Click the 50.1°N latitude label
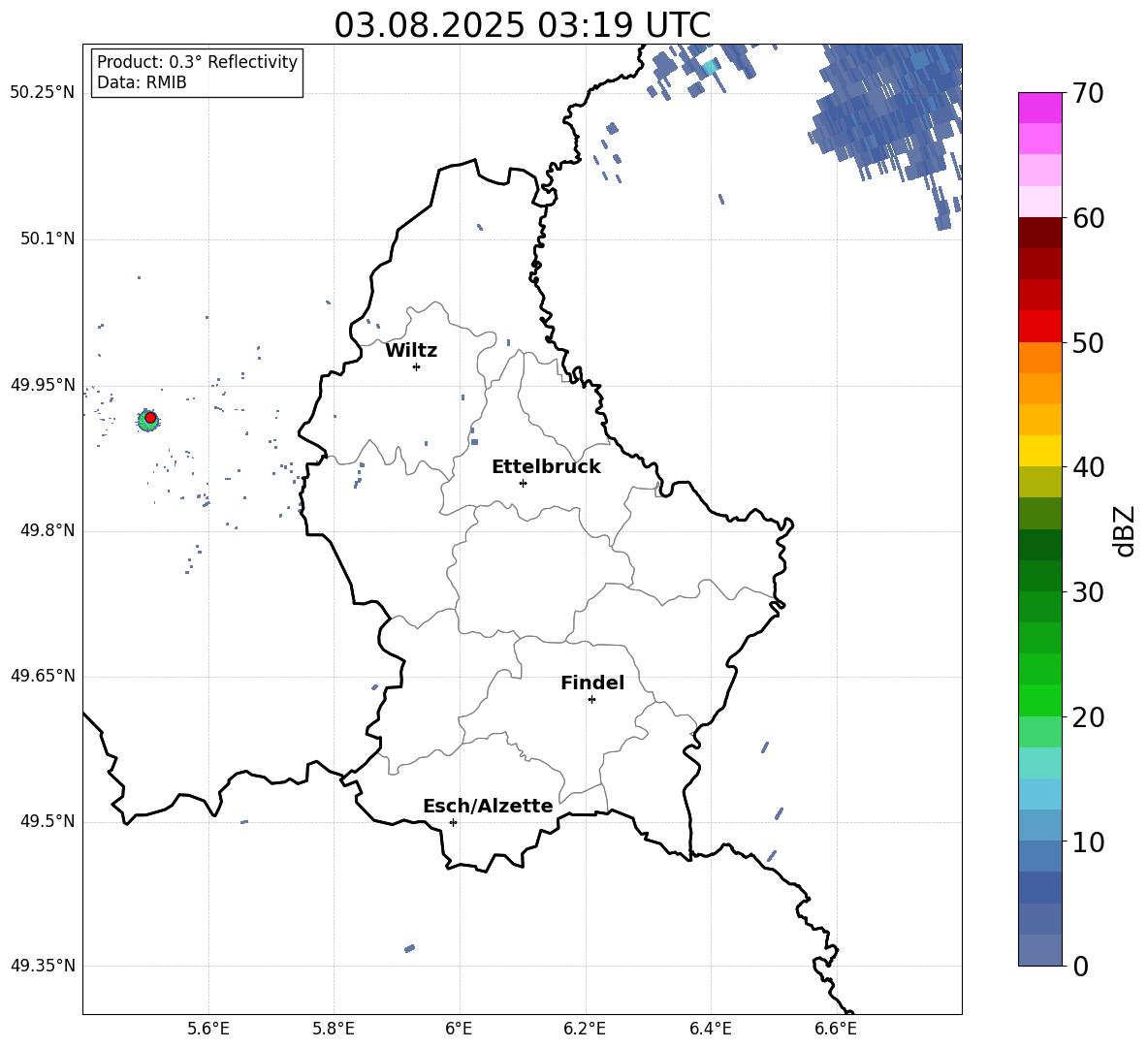The image size is (1148, 1048). pos(47,239)
